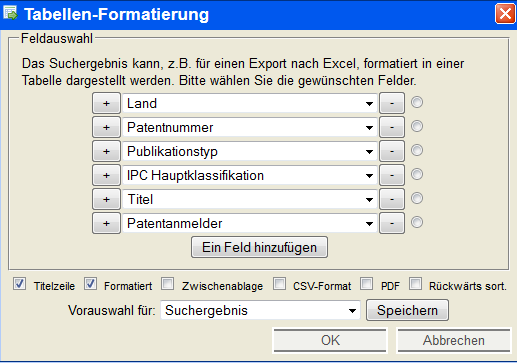
Task: Select the radio button next to Titel
Action: point(417,198)
